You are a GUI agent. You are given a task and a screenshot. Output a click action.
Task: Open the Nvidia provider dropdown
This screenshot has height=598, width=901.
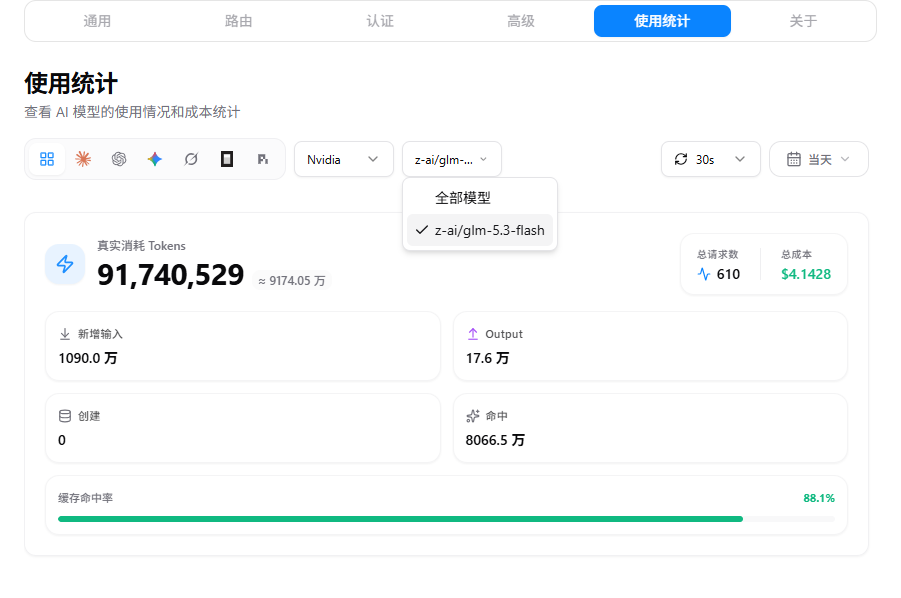point(344,159)
